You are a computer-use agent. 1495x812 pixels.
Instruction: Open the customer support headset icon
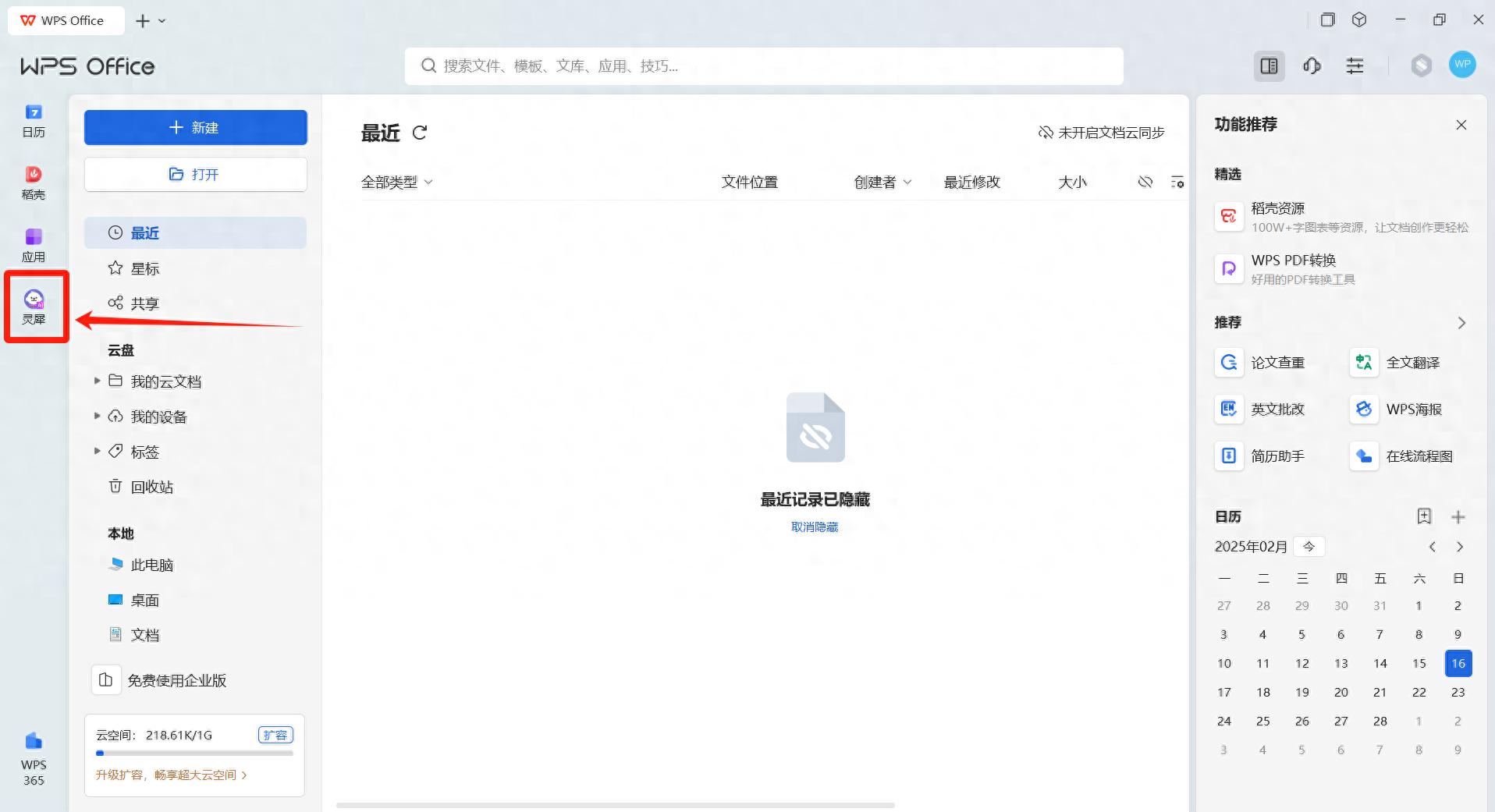tap(1312, 66)
